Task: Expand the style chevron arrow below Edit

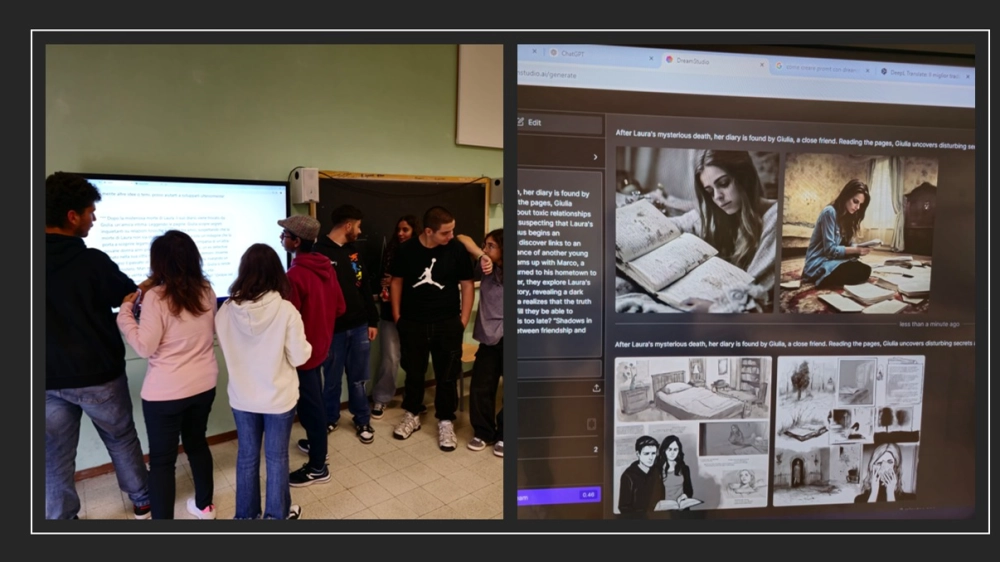Action: pos(595,157)
